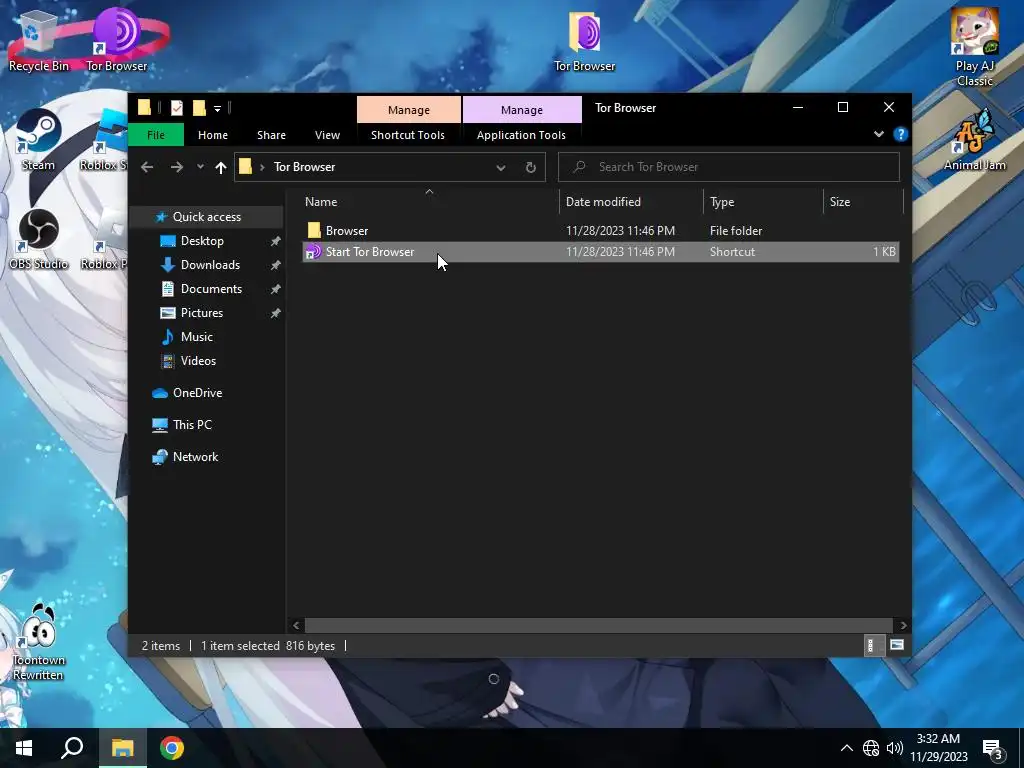Open This PC in the navigation pane
This screenshot has width=1024, height=768.
(x=192, y=424)
